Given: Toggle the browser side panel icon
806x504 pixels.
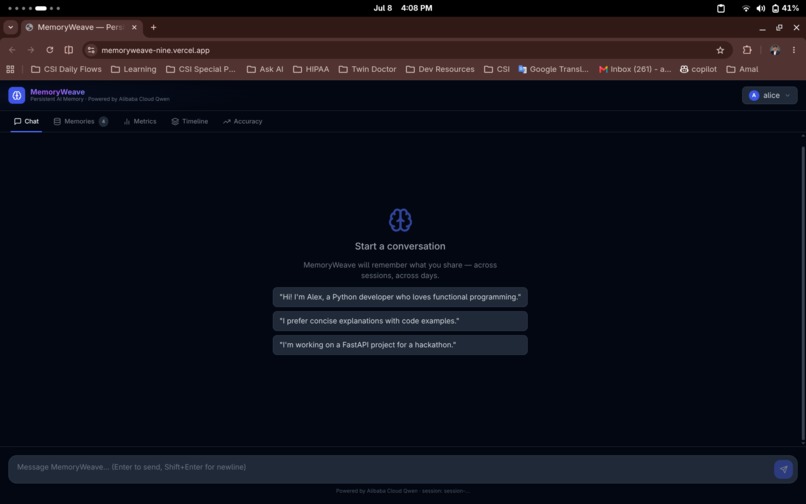Looking at the screenshot, I should click(68, 50).
